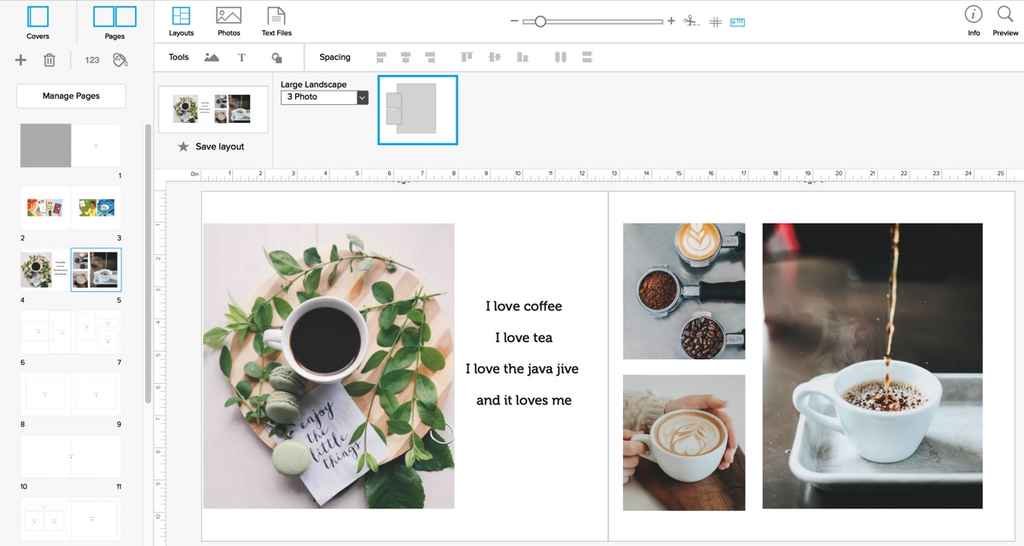Screen dimensions: 1024x546
Task: Select the pages 2-3 spread thumbnail
Action: pyautogui.click(x=71, y=208)
